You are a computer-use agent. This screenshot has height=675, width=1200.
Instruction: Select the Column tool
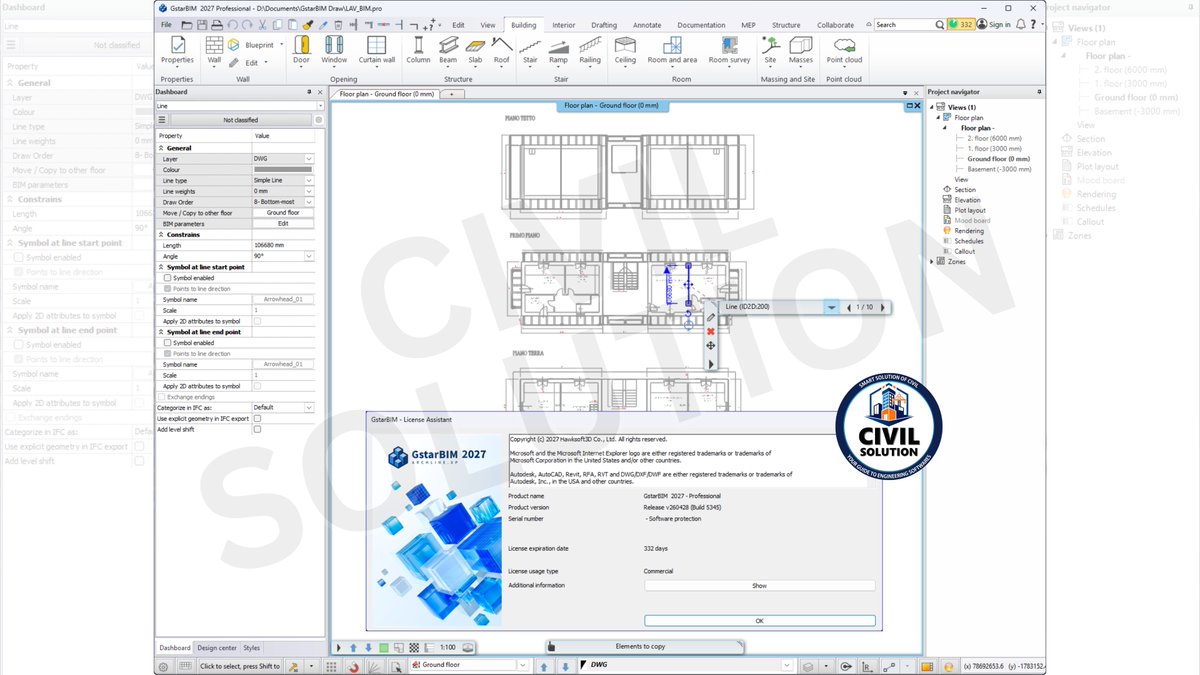(418, 50)
